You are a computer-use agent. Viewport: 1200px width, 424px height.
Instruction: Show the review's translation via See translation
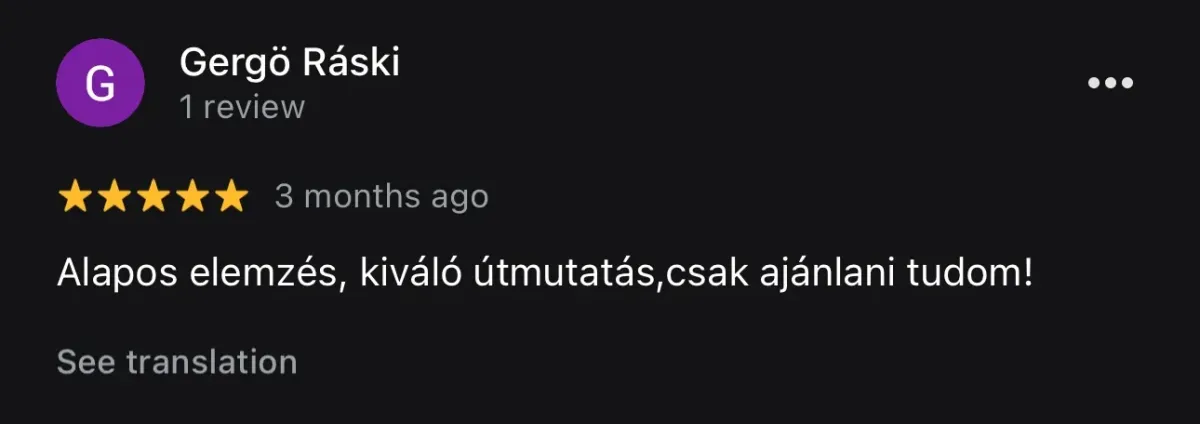[177, 361]
